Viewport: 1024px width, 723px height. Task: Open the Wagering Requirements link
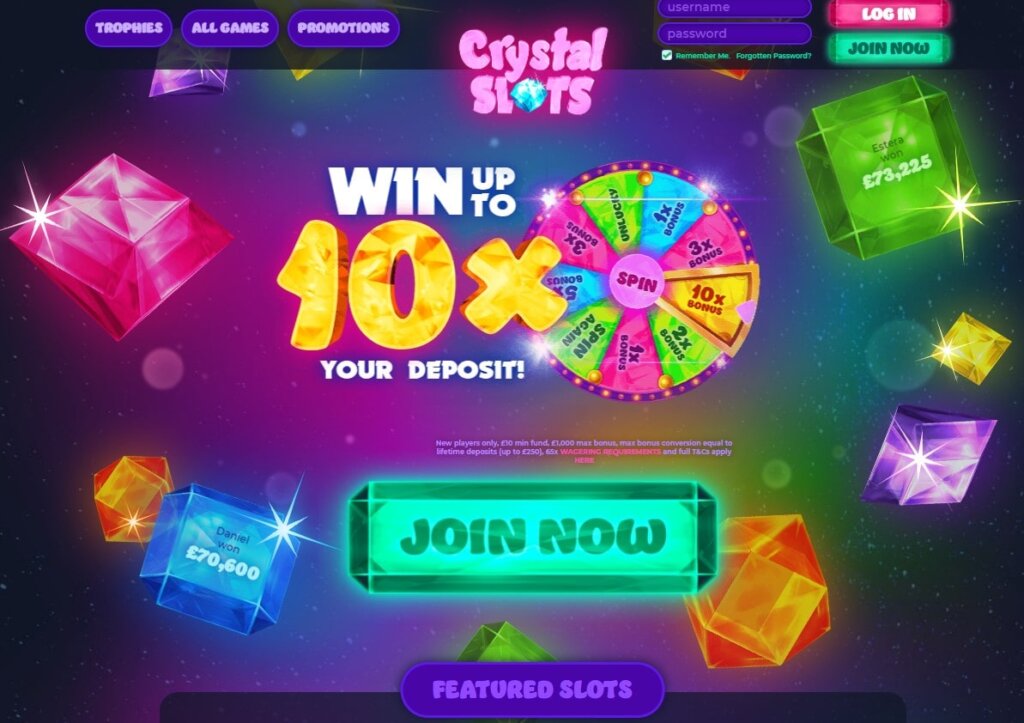[x=610, y=452]
